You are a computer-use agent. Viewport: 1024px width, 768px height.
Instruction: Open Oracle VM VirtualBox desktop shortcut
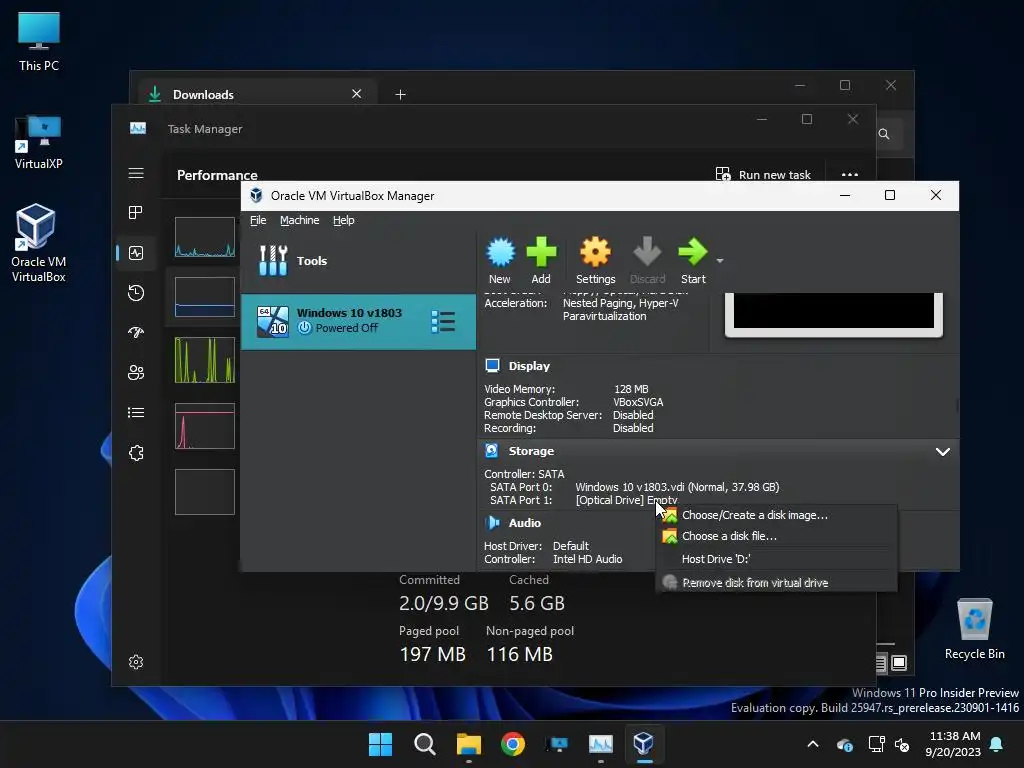click(39, 243)
